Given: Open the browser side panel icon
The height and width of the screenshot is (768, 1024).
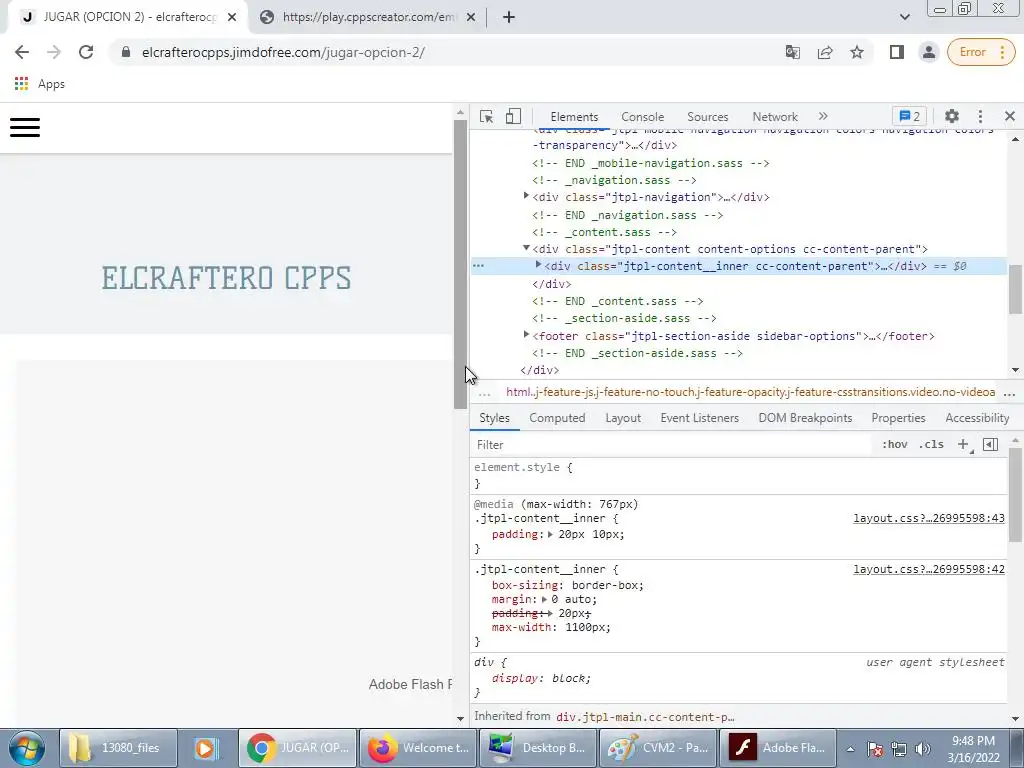Looking at the screenshot, I should tap(897, 52).
